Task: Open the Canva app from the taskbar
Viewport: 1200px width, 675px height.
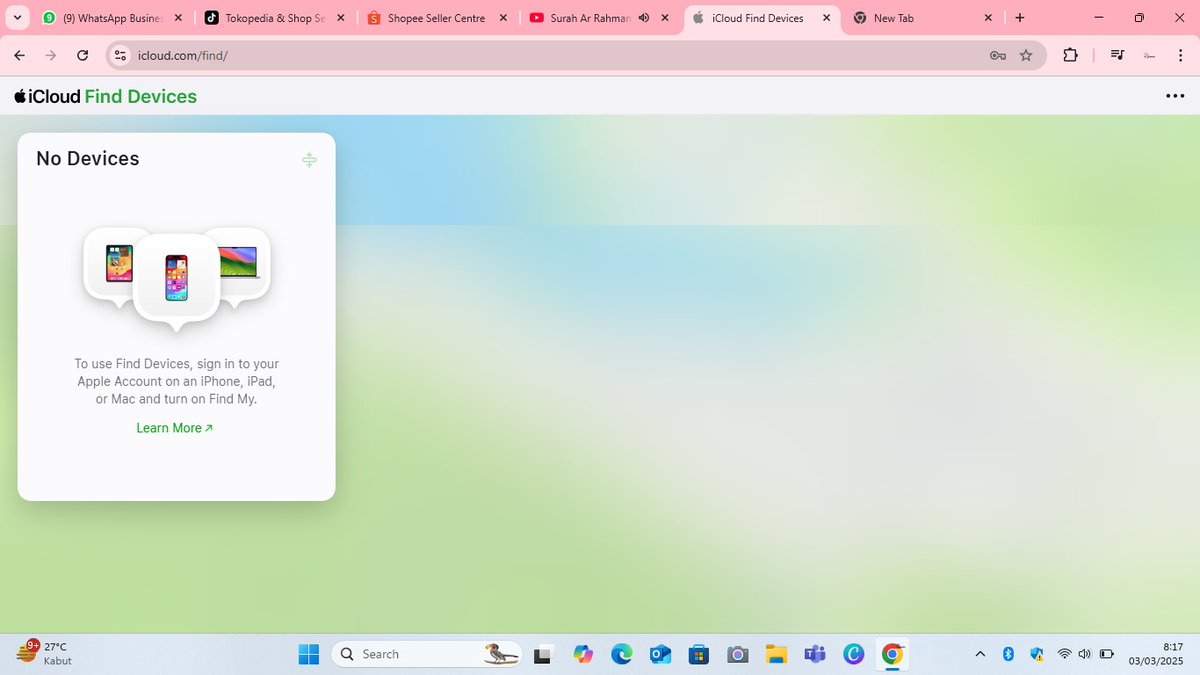Action: pos(853,654)
